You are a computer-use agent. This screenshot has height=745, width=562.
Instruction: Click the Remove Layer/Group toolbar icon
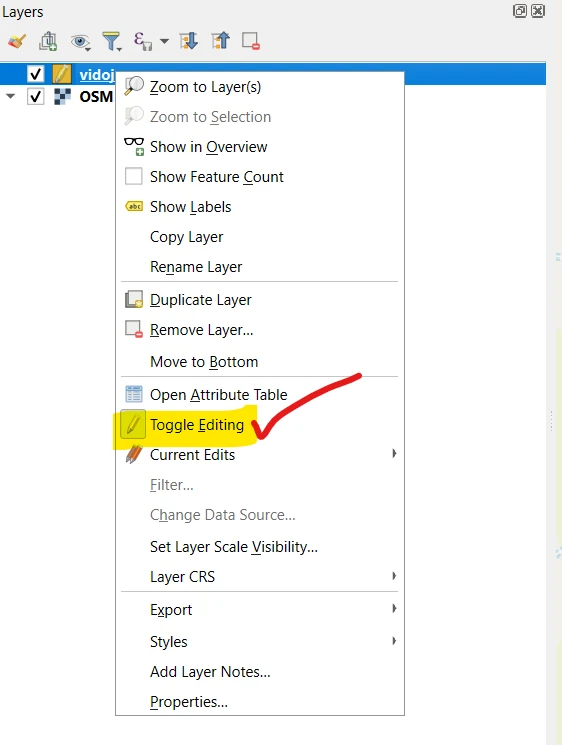tap(251, 41)
